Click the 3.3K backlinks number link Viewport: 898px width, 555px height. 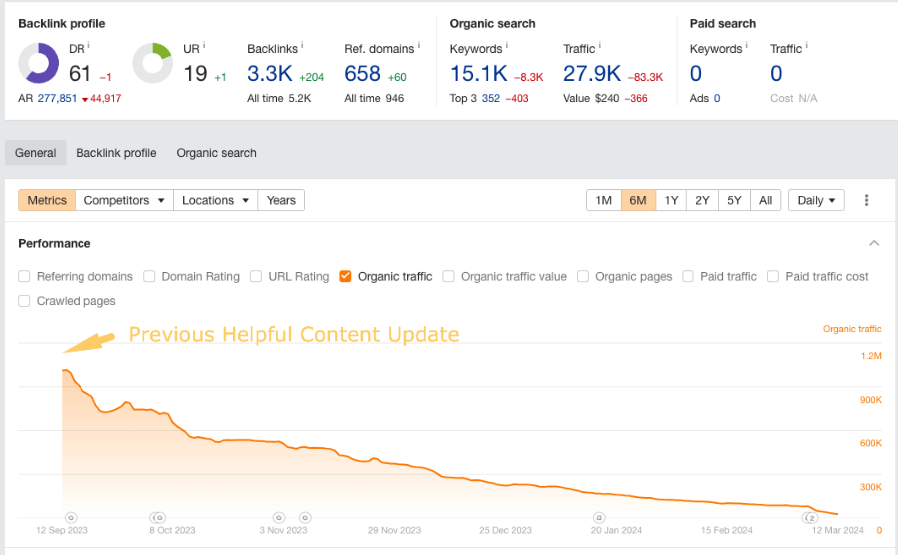270,73
